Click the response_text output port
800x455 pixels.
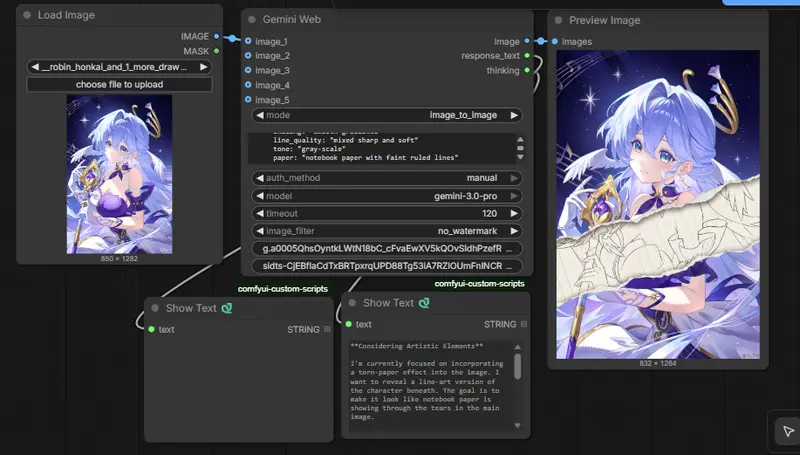tap(527, 56)
